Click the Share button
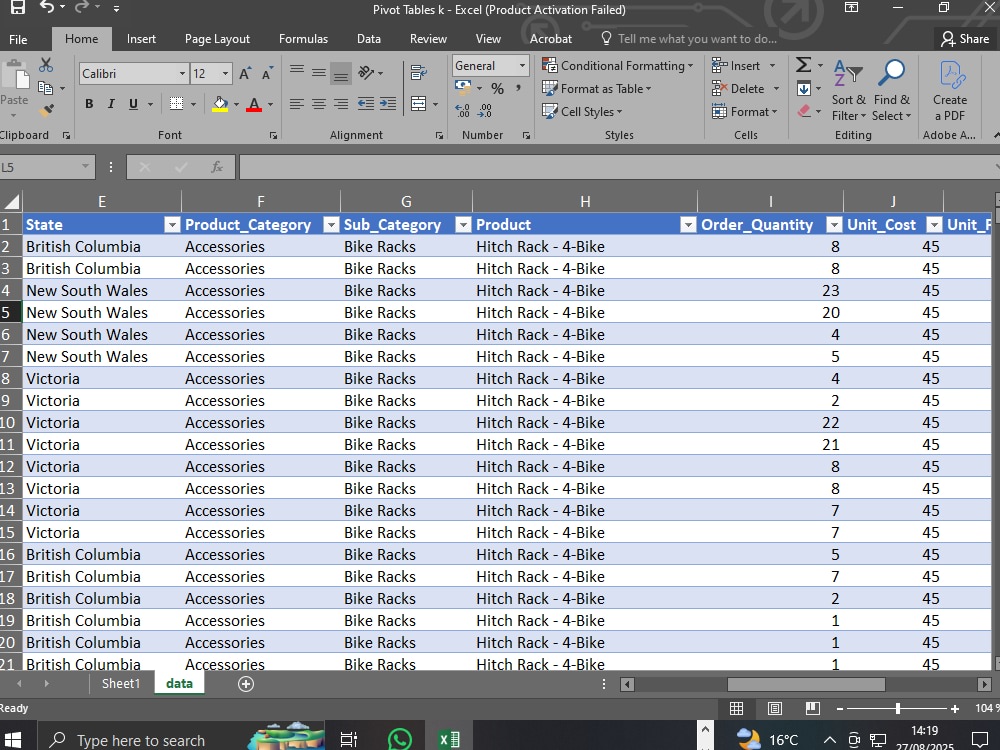 point(965,39)
